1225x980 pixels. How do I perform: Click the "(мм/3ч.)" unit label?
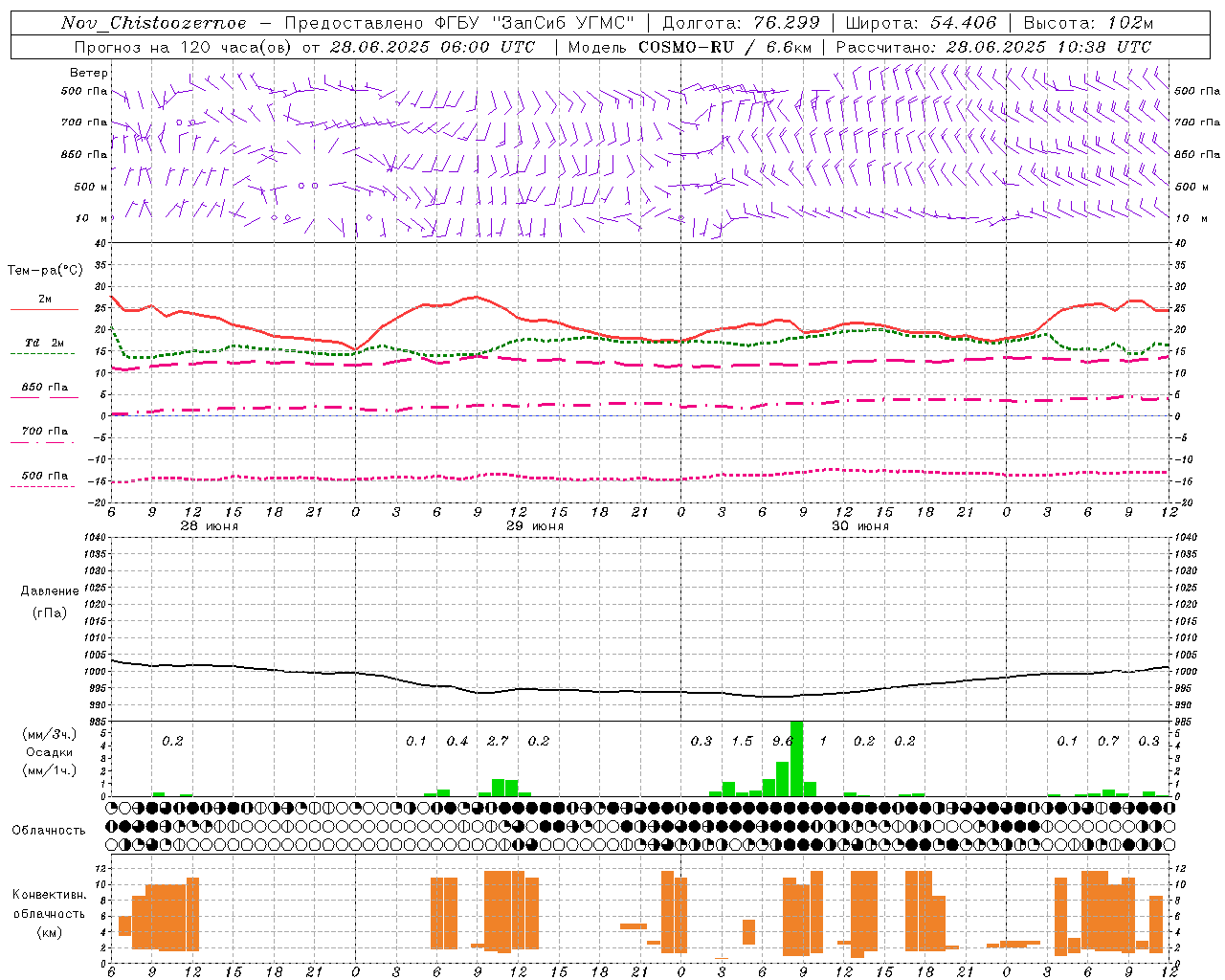50,735
